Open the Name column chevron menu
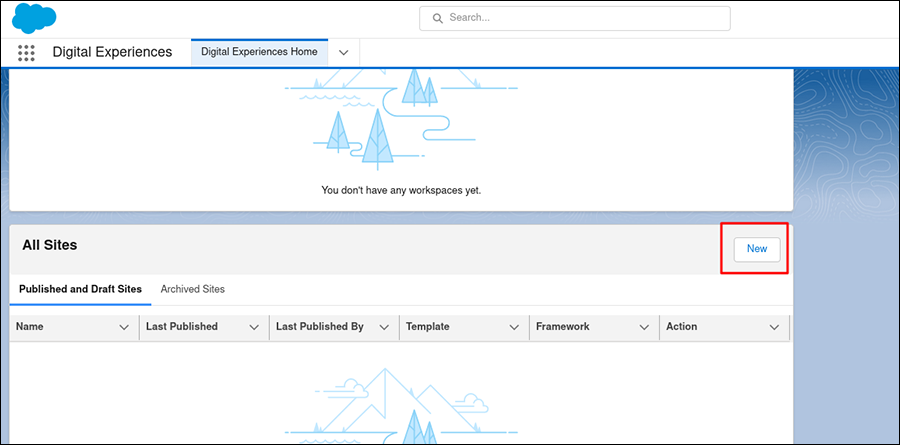Viewport: 900px width, 445px height. point(124,327)
